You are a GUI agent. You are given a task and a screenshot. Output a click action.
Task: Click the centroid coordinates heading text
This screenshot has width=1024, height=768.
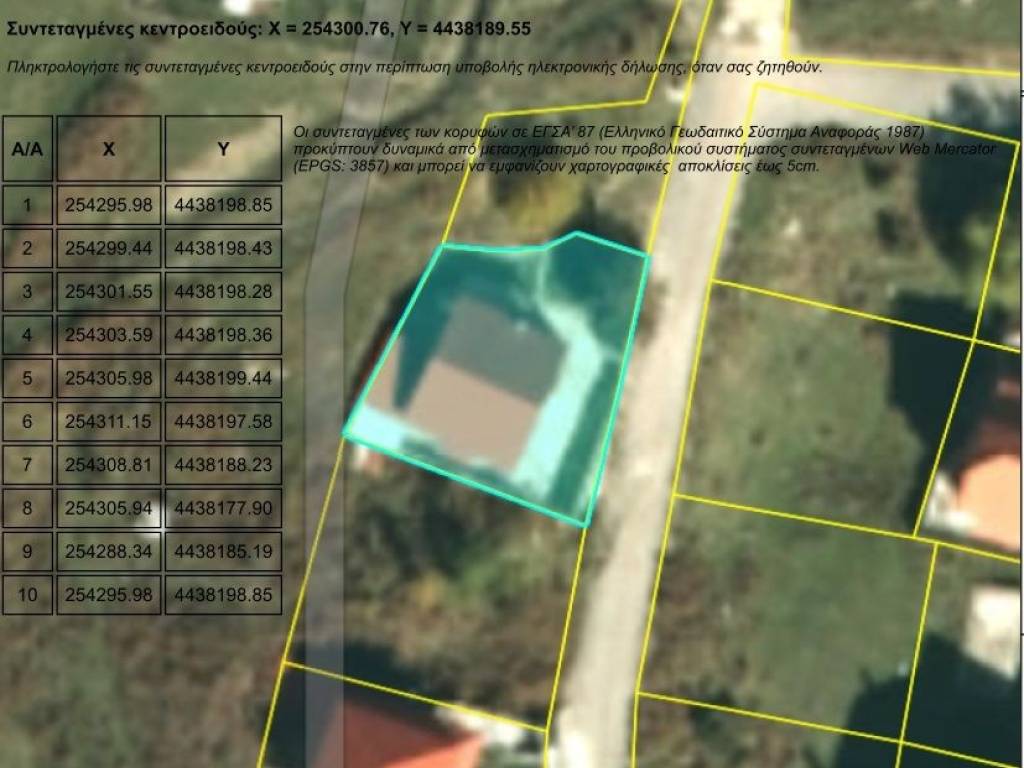(270, 29)
